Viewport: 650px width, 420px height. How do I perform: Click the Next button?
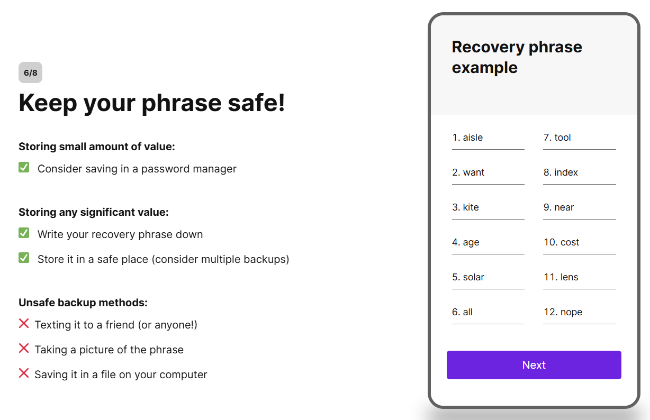[x=533, y=365]
